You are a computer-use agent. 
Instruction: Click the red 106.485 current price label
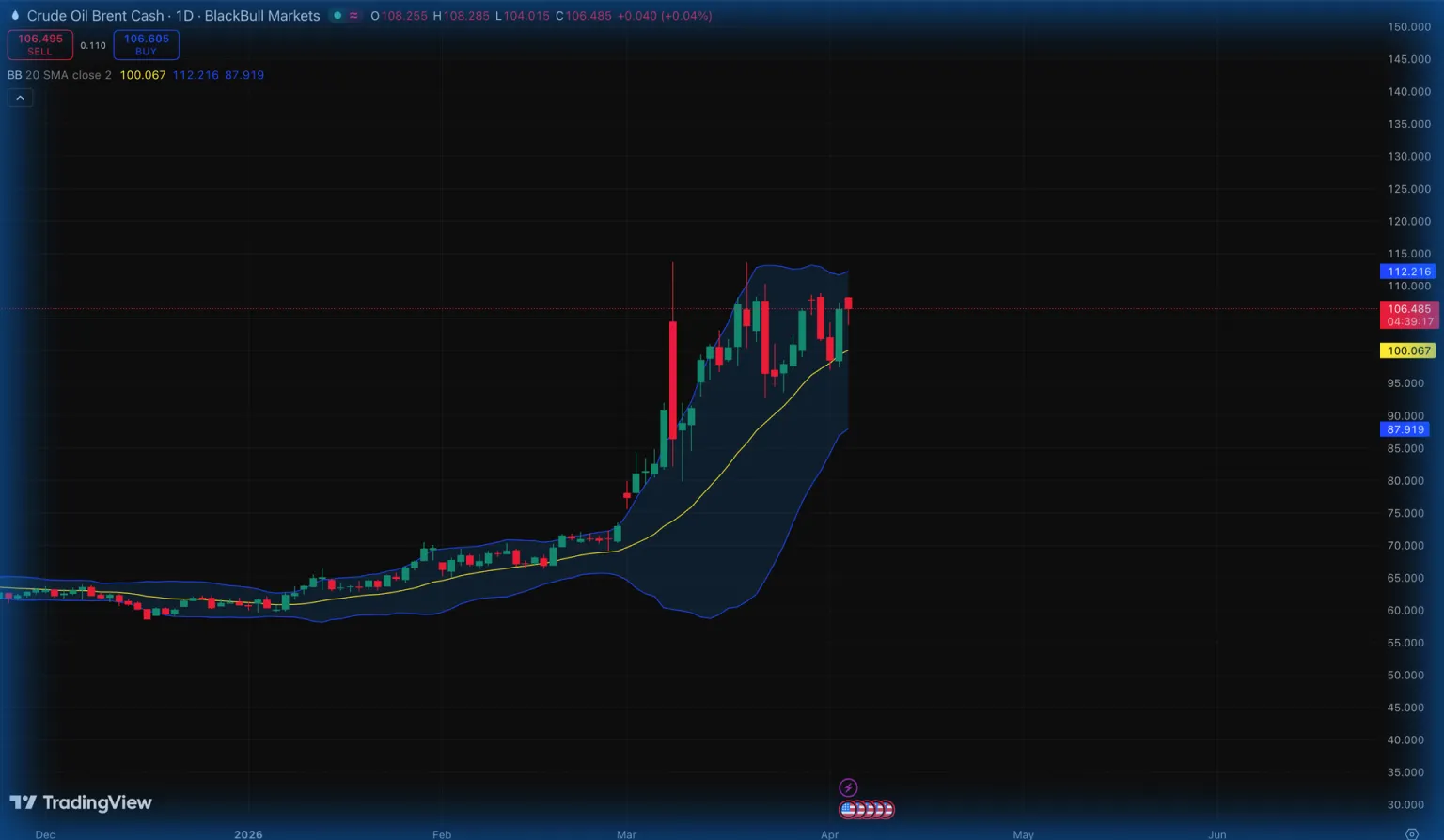[1407, 309]
